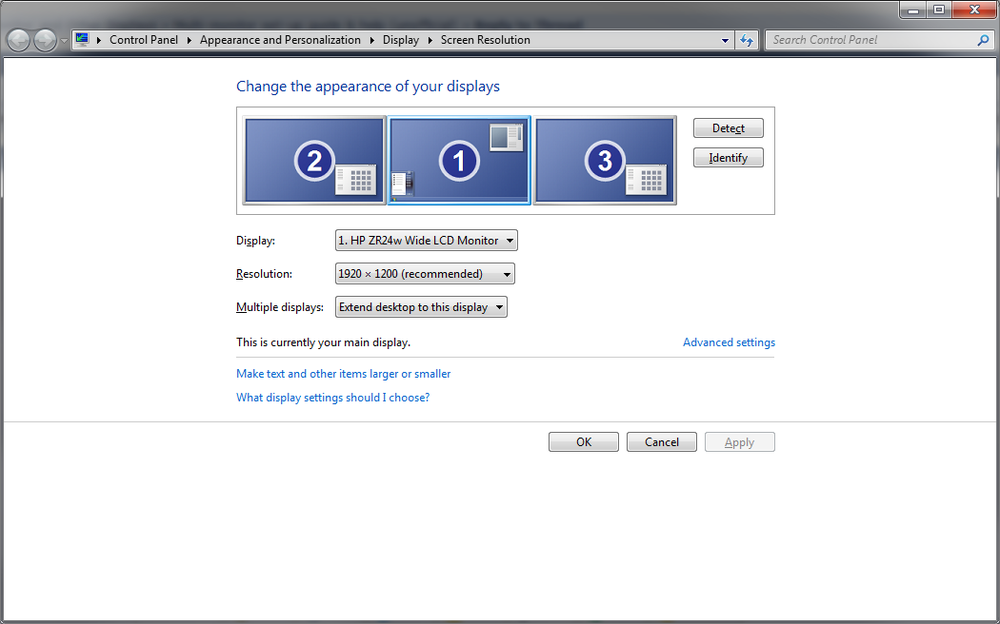Click the Cancel button
Screen dimensions: 1000x624
[661, 442]
